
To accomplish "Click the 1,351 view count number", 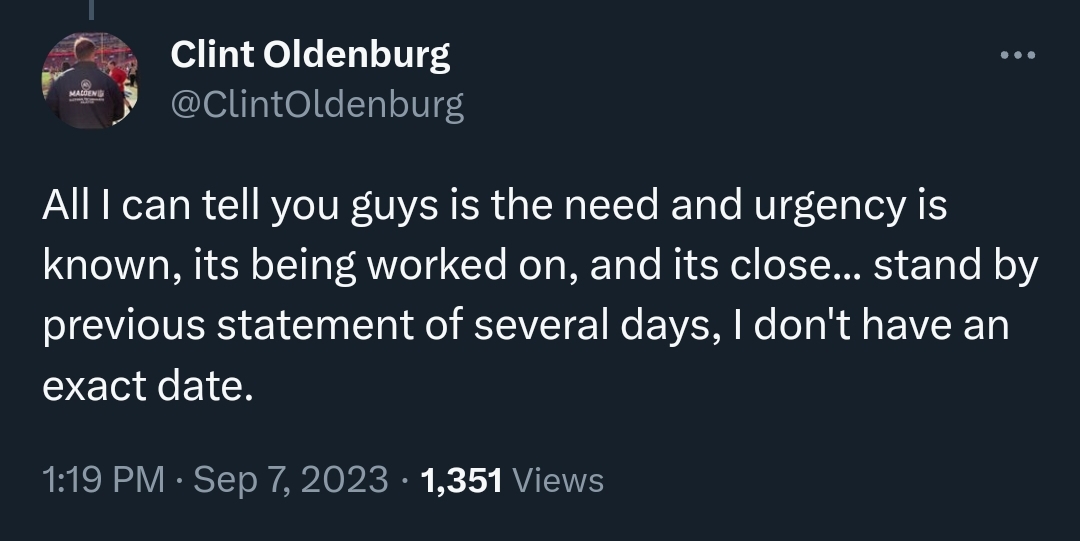I will (461, 480).
